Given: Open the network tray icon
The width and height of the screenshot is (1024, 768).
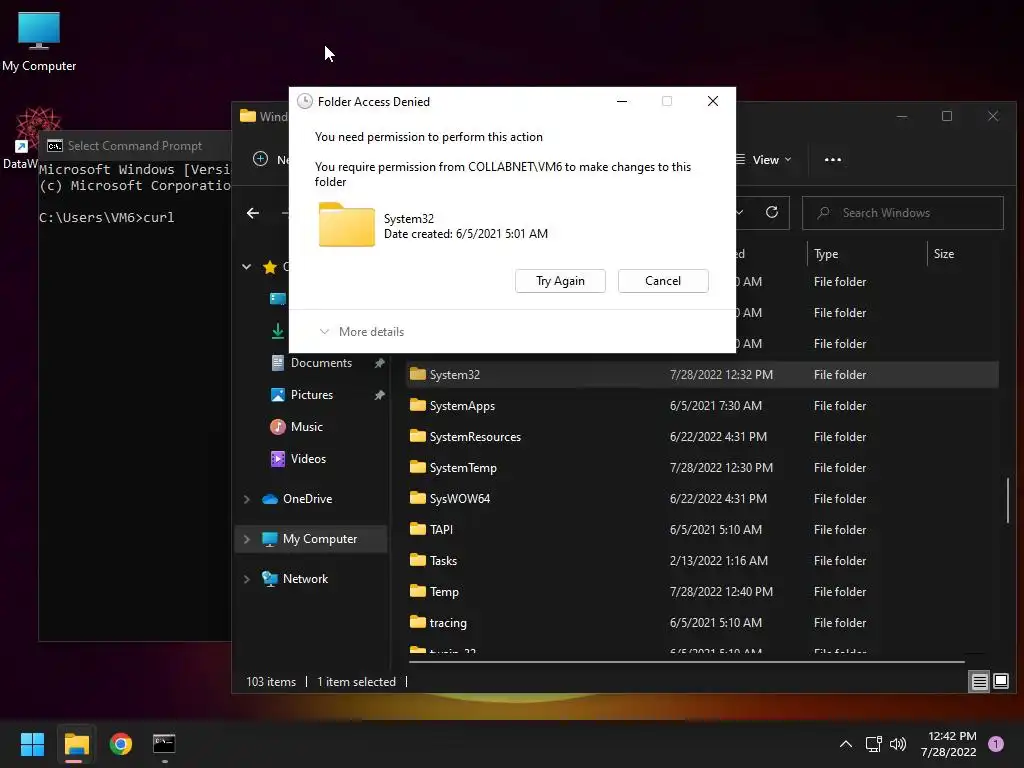Looking at the screenshot, I should pos(873,744).
